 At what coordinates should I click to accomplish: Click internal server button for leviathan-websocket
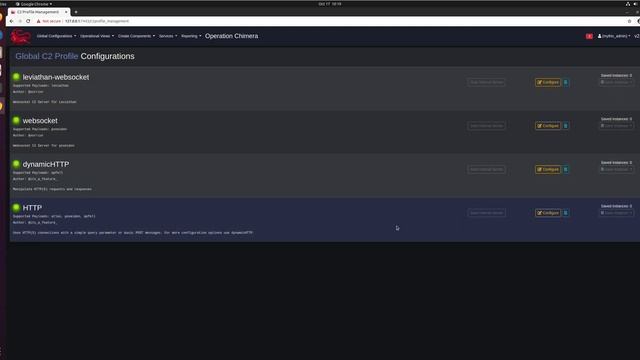tap(486, 82)
